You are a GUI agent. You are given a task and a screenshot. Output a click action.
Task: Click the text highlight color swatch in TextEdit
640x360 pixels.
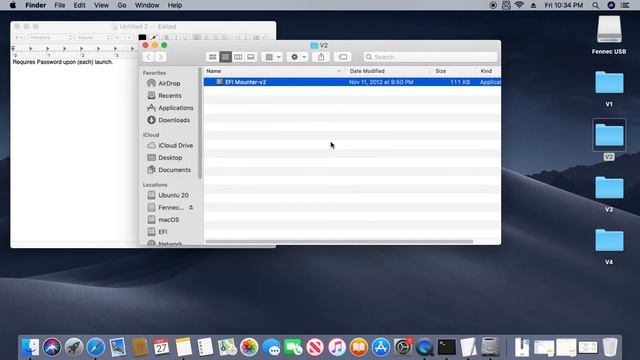(x=154, y=38)
